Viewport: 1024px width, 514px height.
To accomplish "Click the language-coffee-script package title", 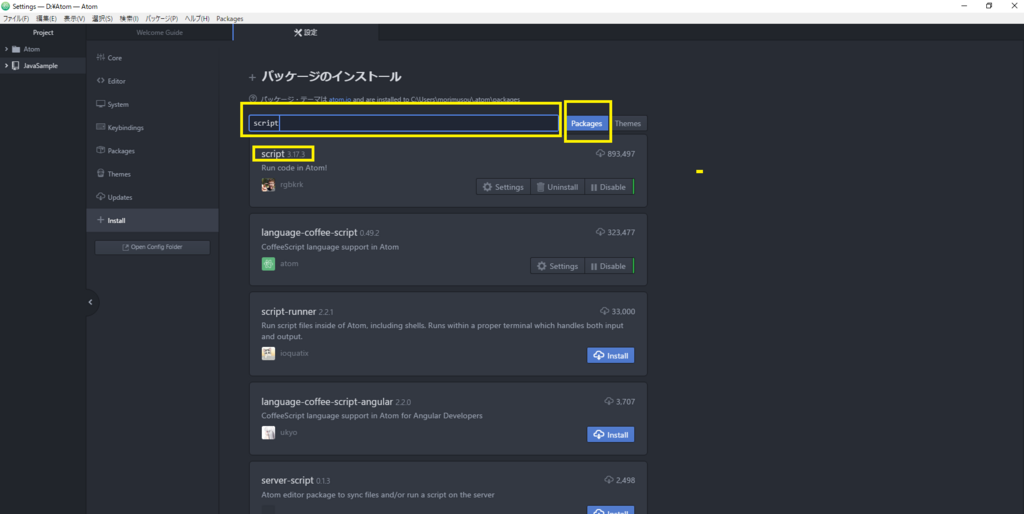I will [309, 233].
